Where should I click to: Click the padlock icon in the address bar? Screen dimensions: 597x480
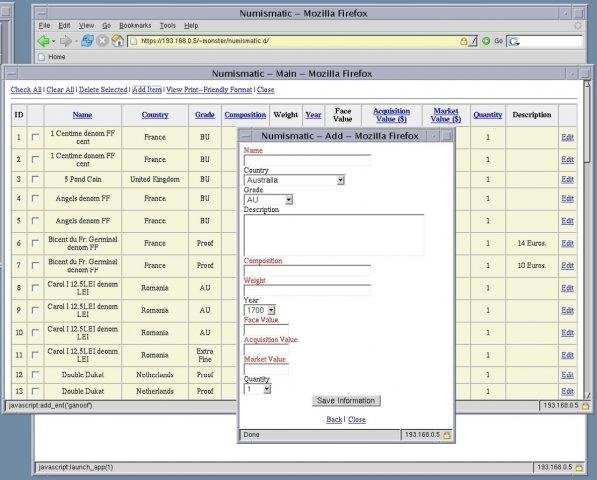[x=463, y=41]
